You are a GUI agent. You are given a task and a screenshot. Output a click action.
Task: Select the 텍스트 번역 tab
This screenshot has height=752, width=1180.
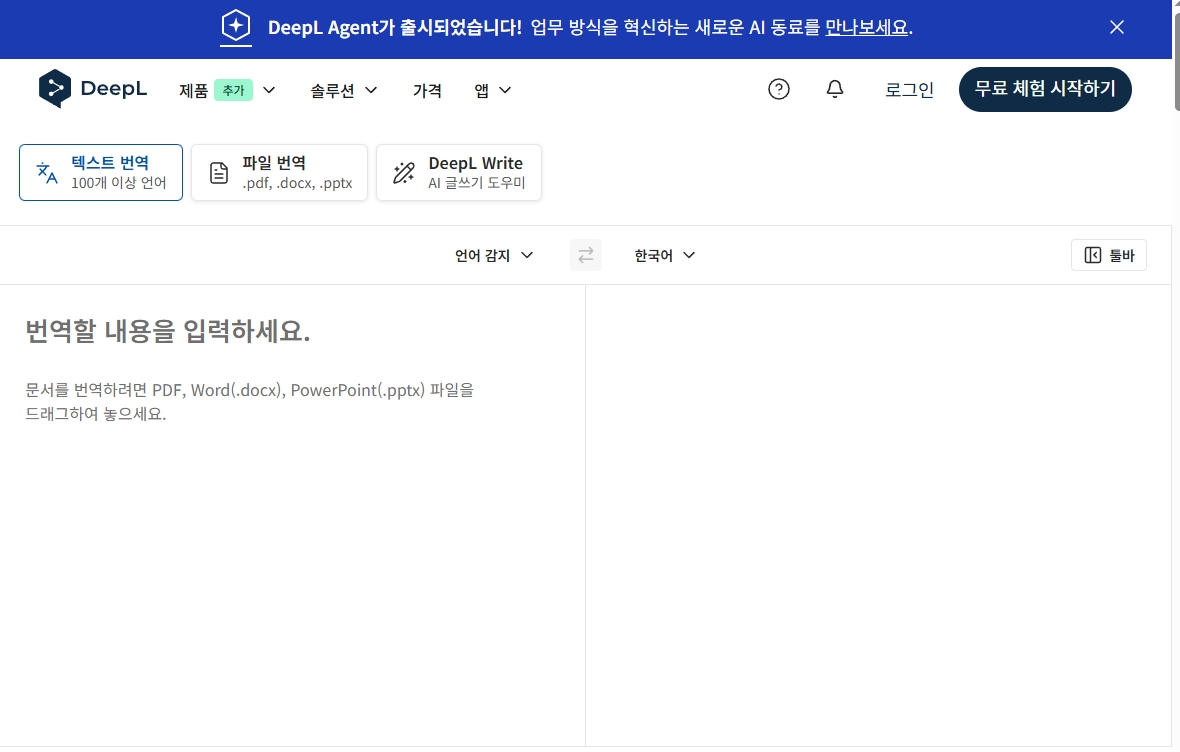101,172
